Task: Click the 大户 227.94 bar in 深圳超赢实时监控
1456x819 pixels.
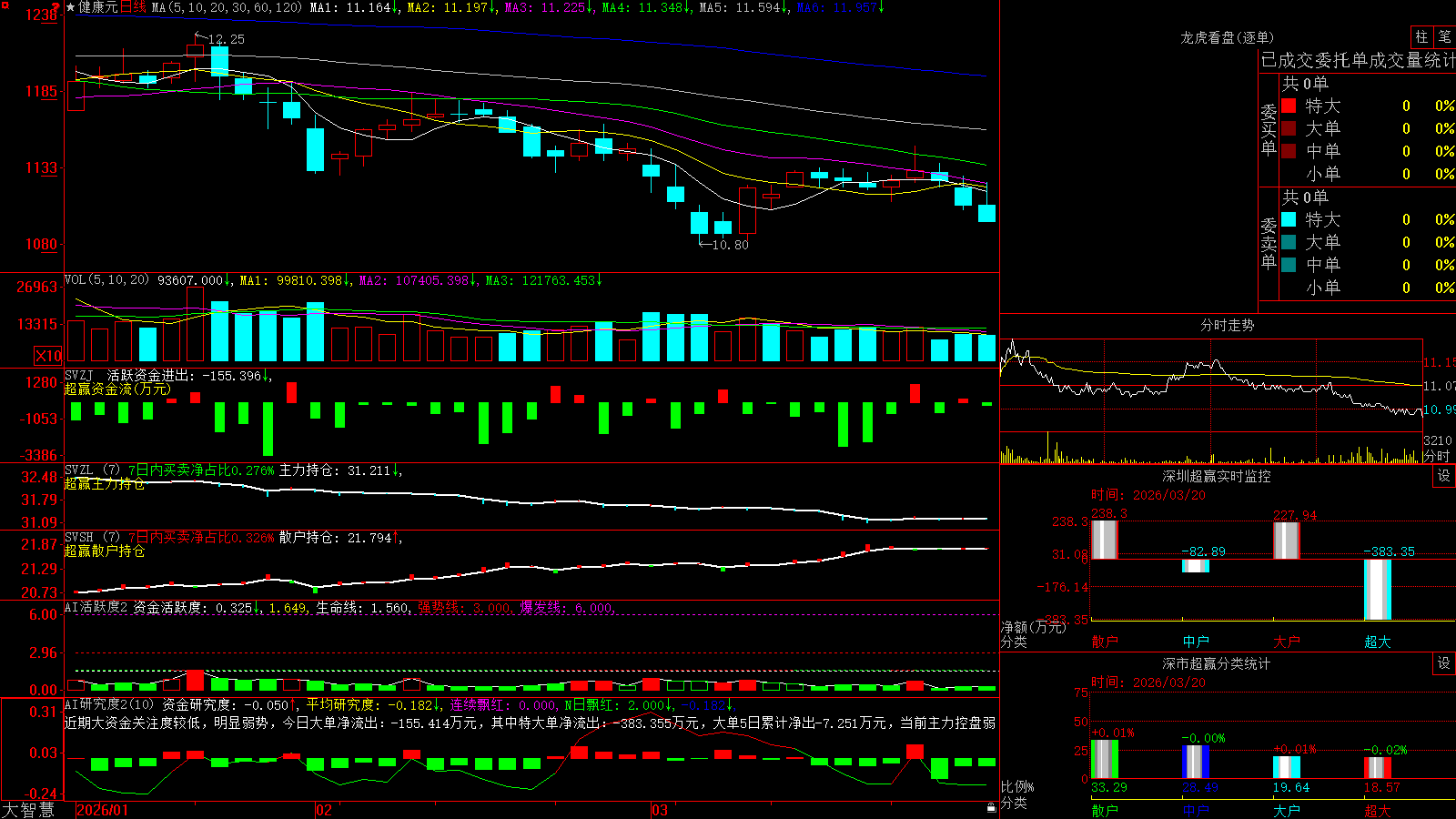Action: point(1286,541)
